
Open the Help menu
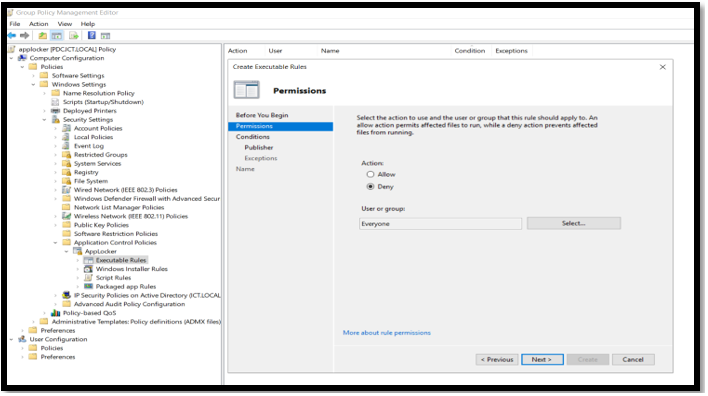(88, 24)
